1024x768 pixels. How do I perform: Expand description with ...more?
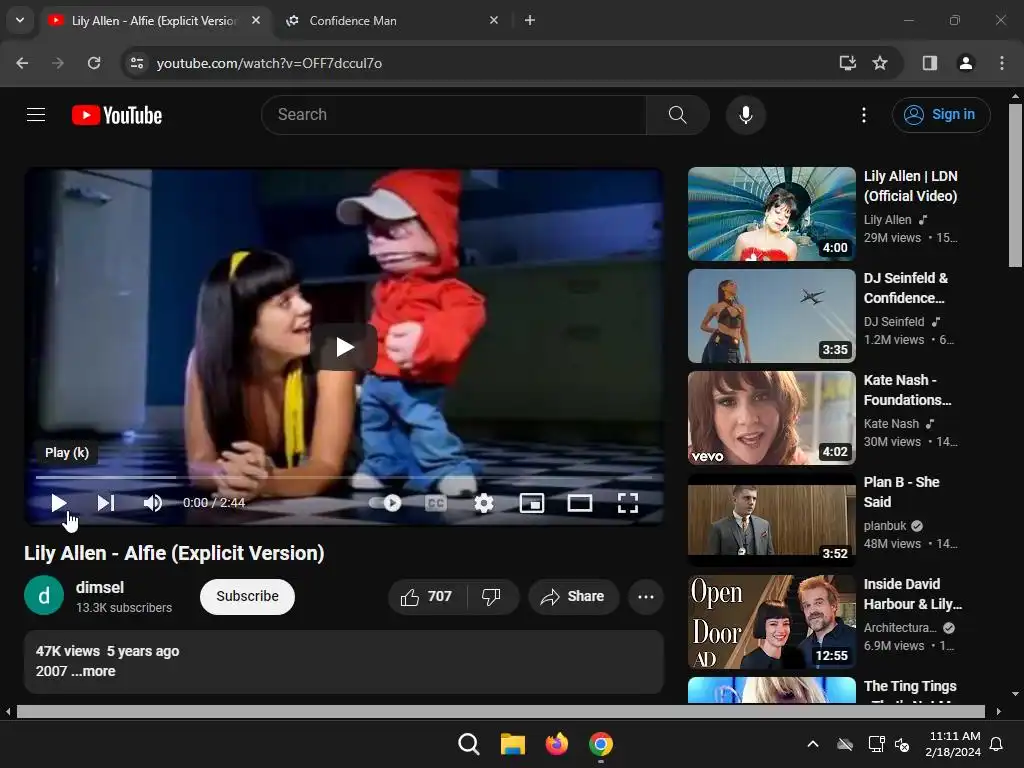[93, 671]
